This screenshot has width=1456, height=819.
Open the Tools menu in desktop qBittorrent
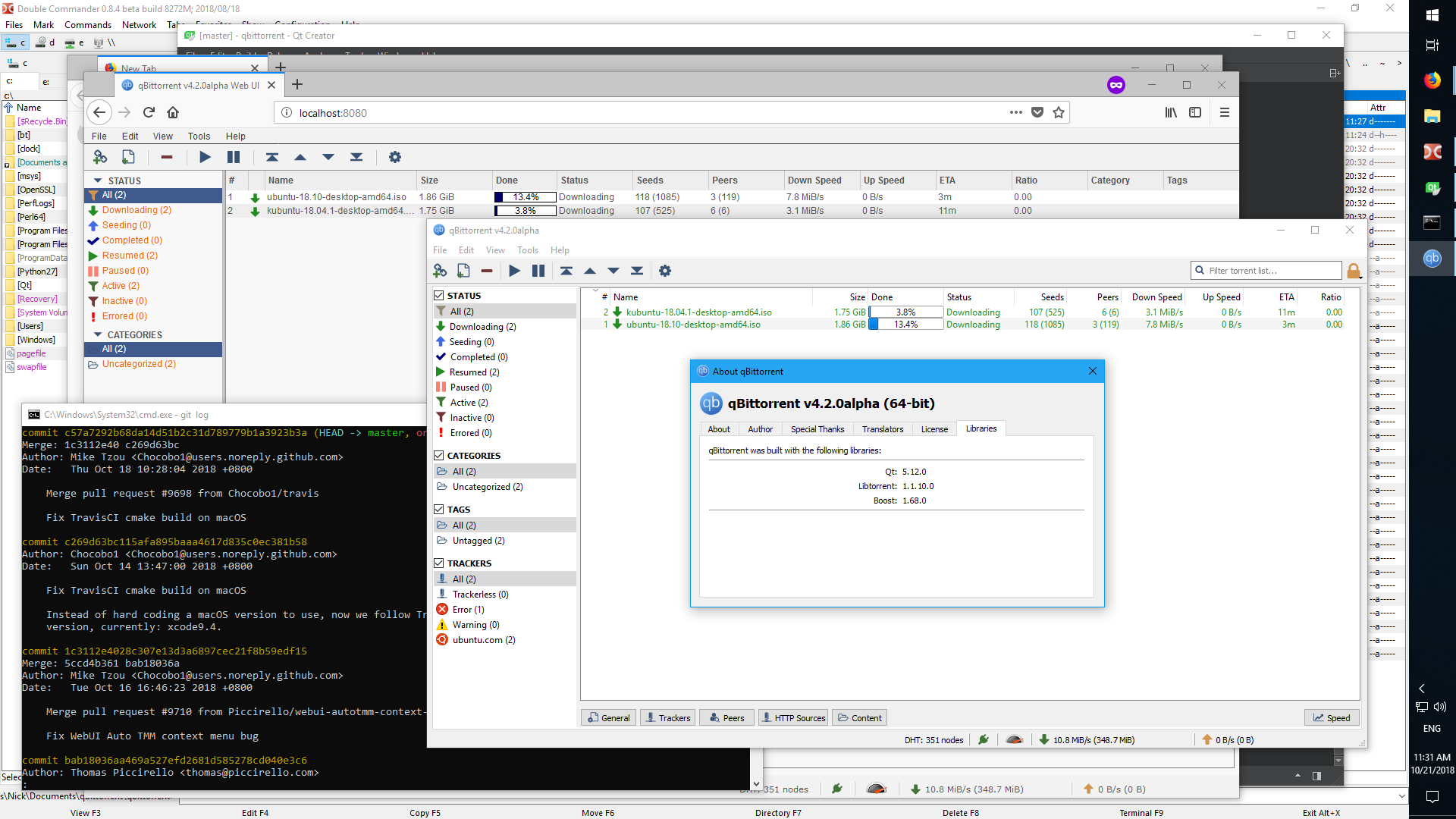click(527, 250)
